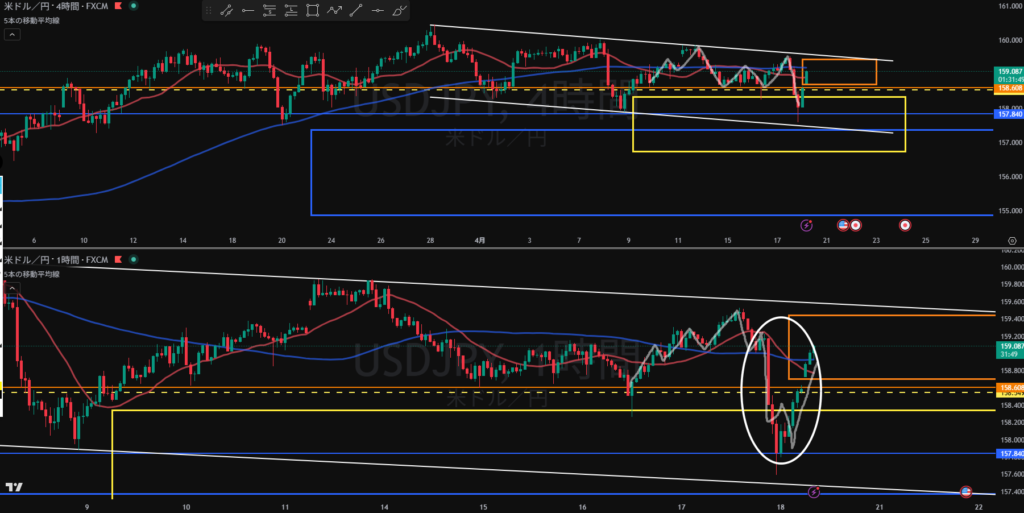Pick the long position tool marked L
This screenshot has width=1024, height=513.
click(x=291, y=12)
